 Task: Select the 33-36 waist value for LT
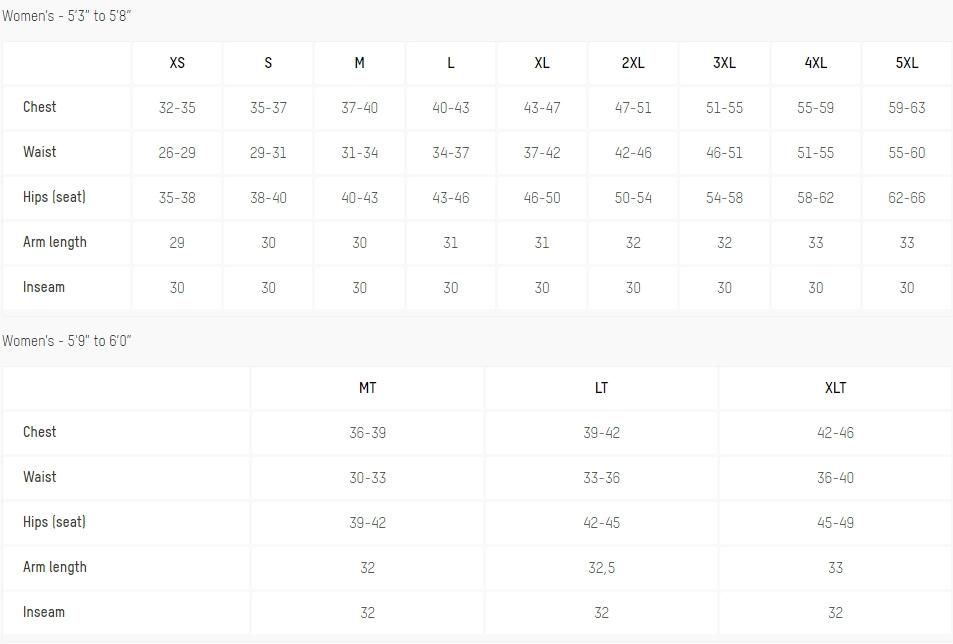click(601, 478)
